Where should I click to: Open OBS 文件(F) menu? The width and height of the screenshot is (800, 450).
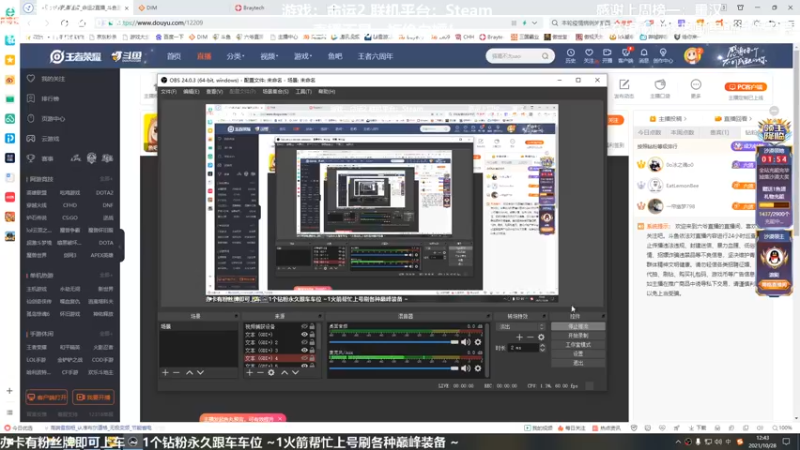point(168,92)
